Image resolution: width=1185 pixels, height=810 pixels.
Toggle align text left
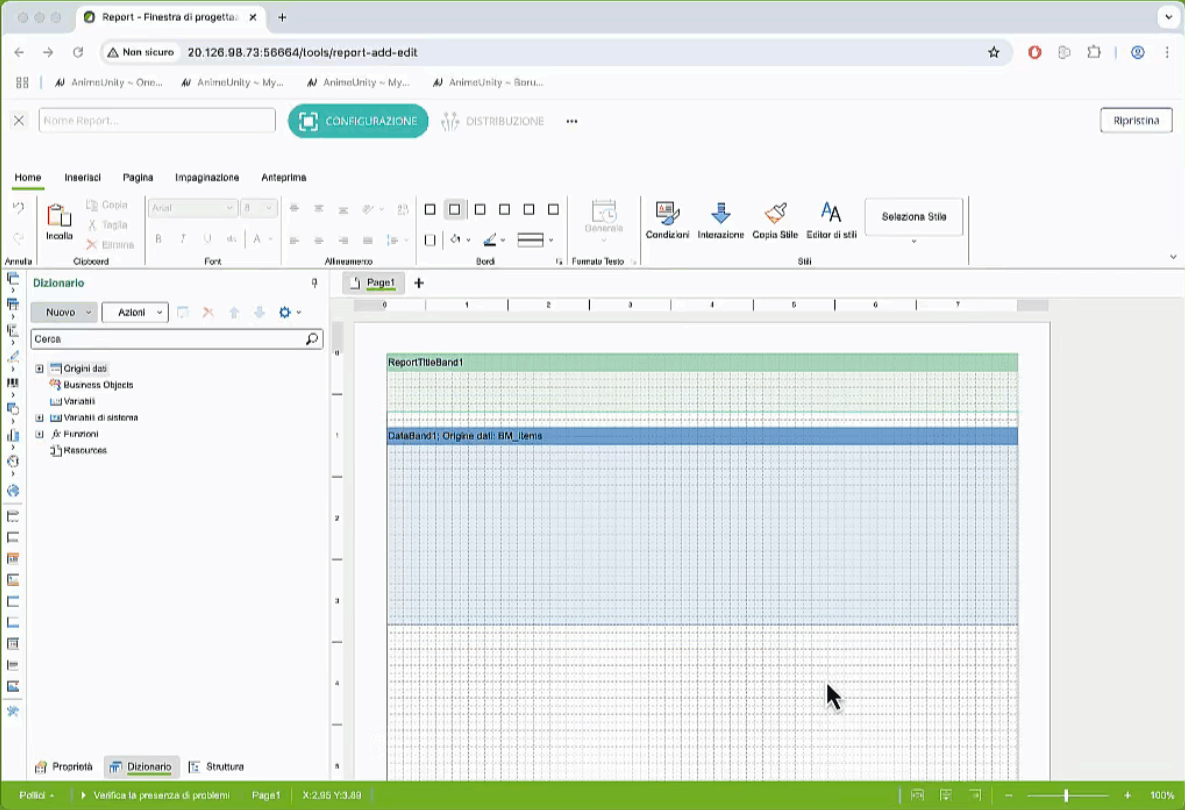tap(295, 240)
